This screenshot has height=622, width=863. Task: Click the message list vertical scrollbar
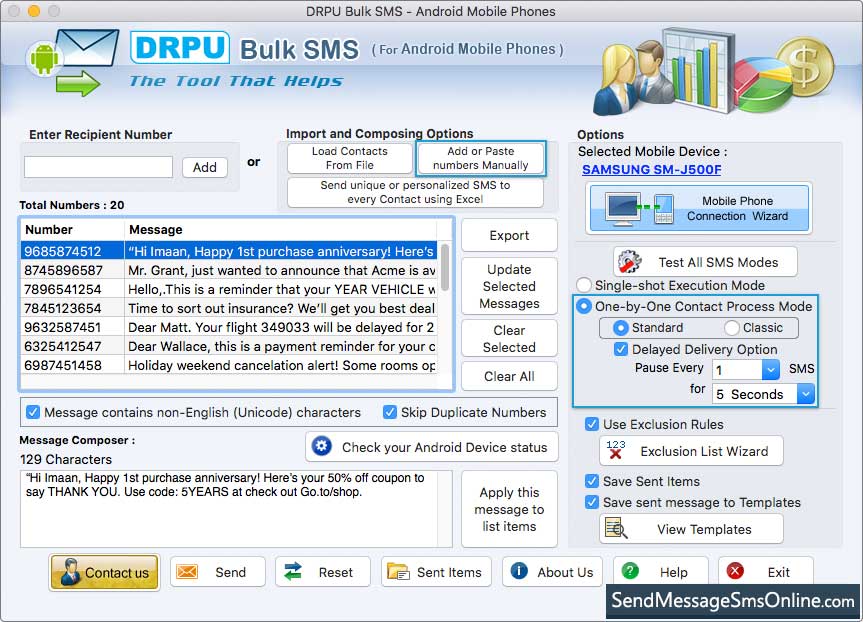click(x=445, y=268)
